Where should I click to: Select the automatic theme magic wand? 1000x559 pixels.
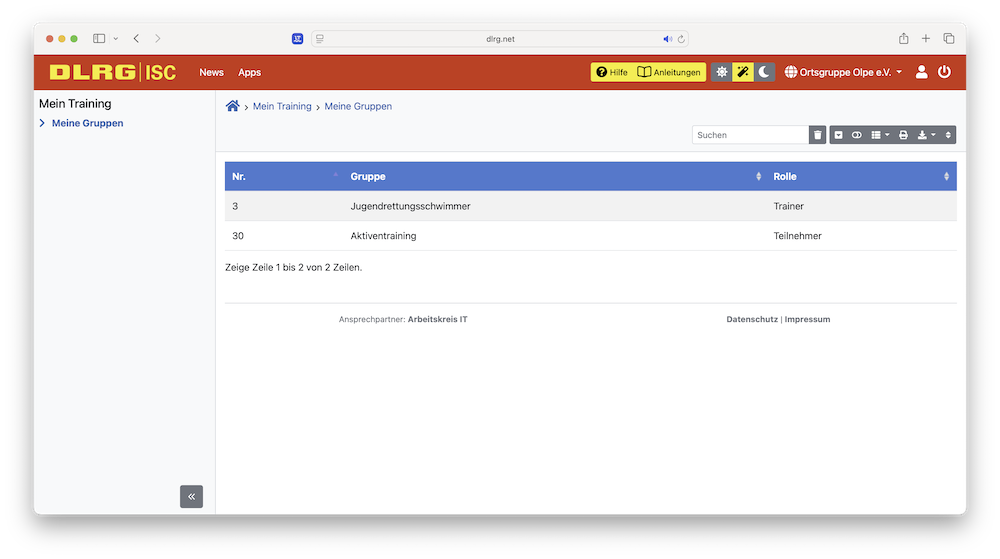click(742, 72)
